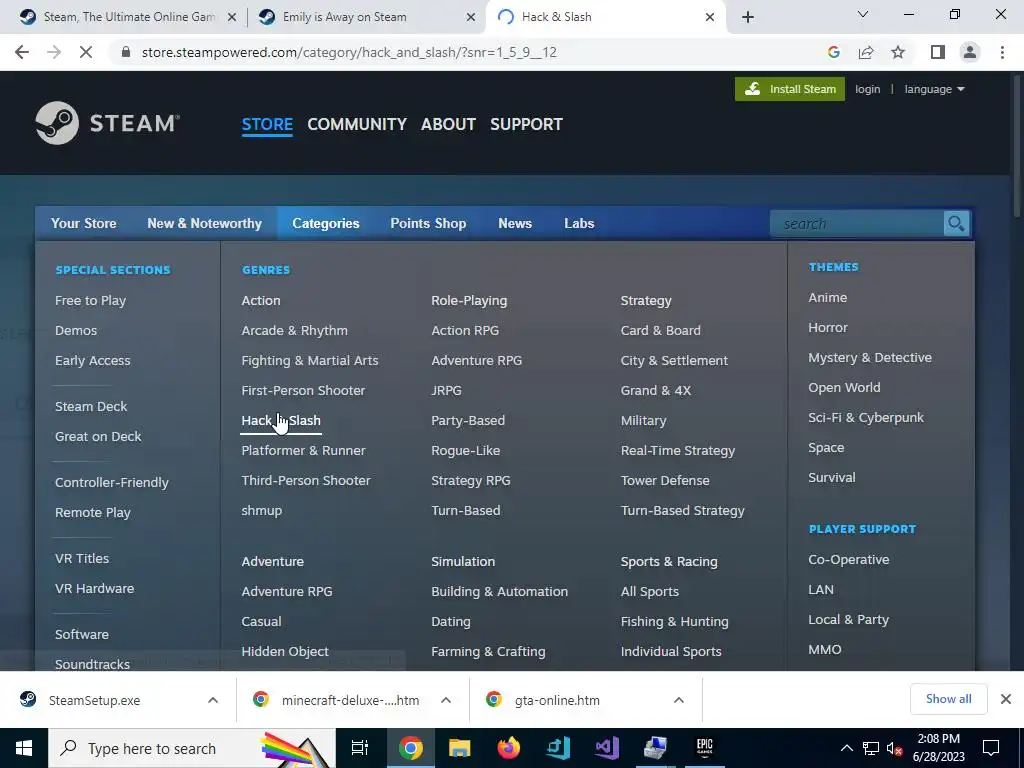Viewport: 1024px width, 768px height.
Task: Close the Emily is Away tab
Action: [x=471, y=17]
